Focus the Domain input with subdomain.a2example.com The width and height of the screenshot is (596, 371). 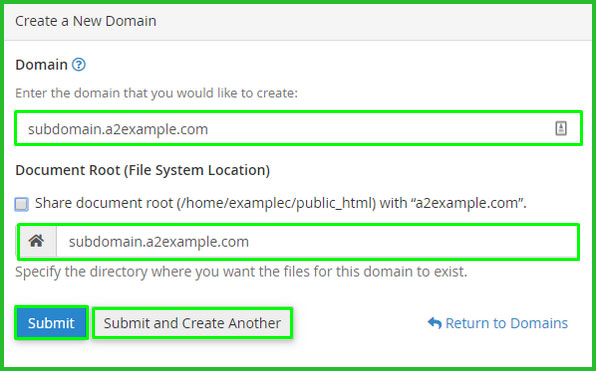coord(298,128)
